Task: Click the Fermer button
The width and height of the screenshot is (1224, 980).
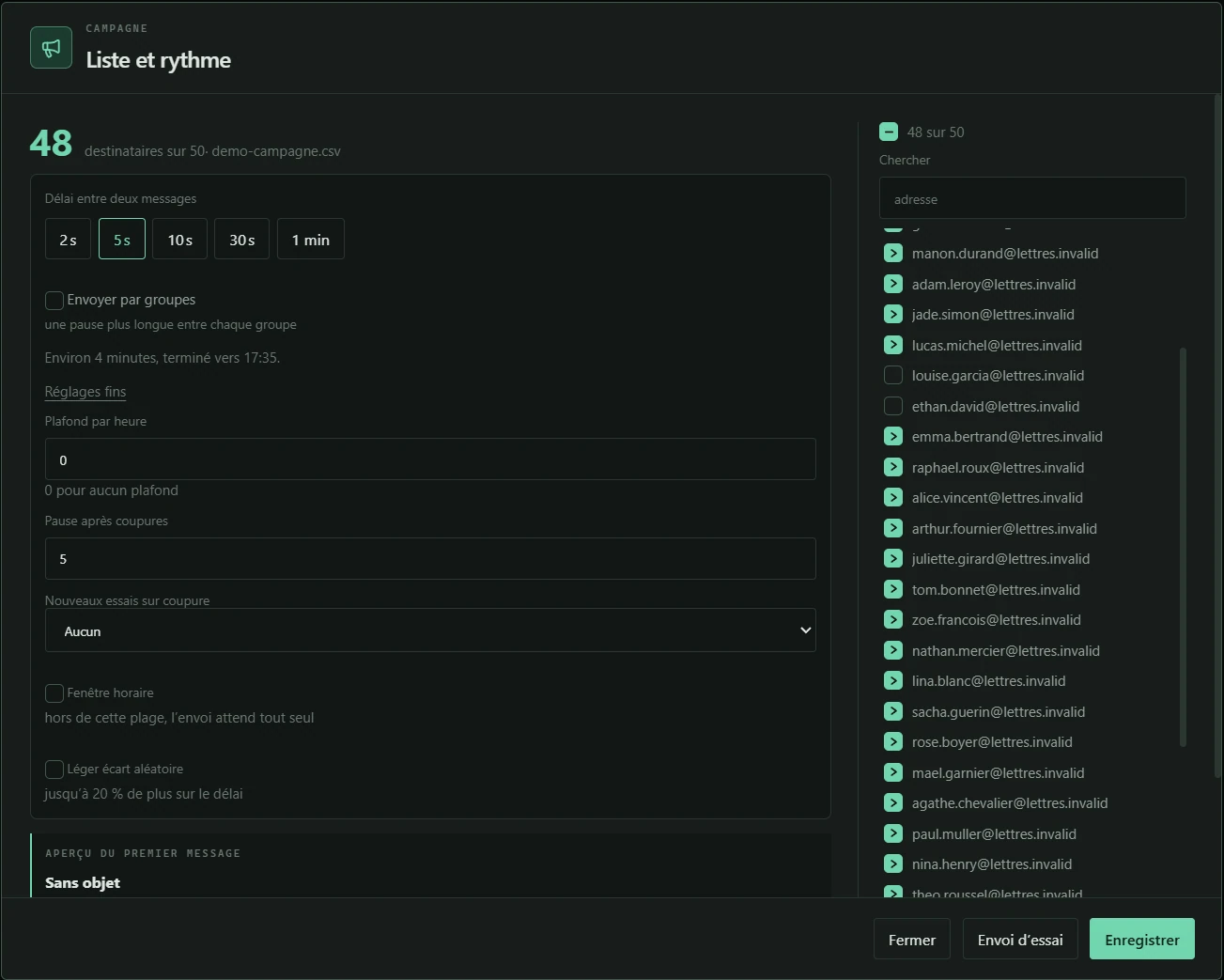Action: point(912,939)
